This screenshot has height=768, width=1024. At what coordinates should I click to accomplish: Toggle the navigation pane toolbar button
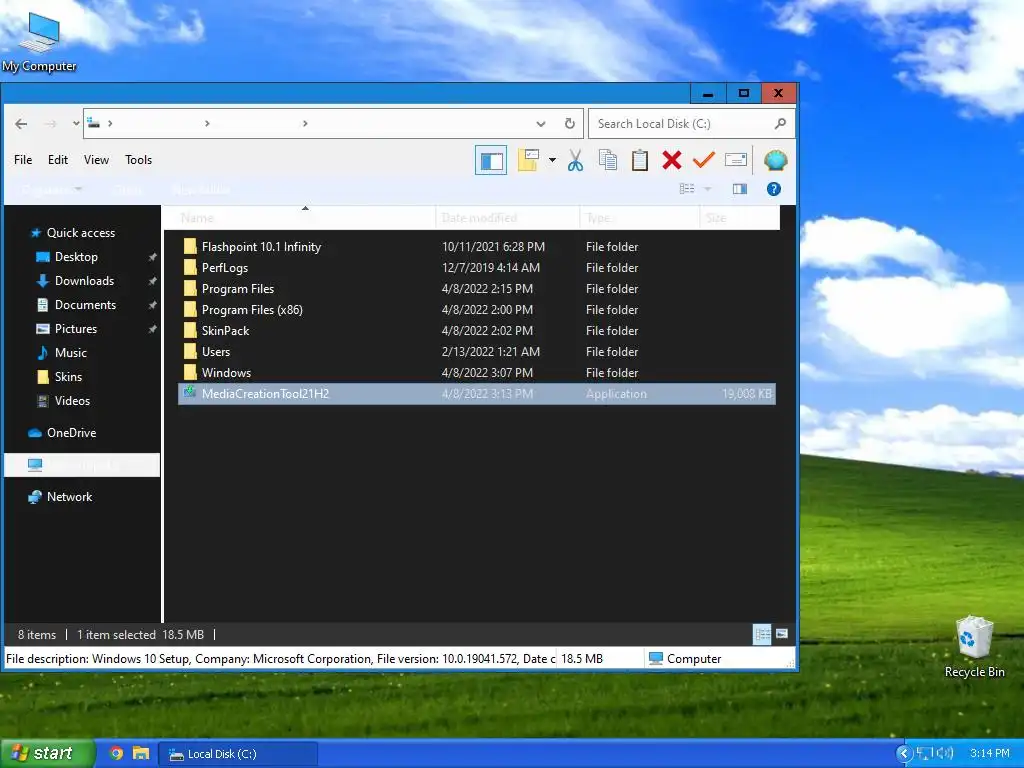(x=491, y=161)
